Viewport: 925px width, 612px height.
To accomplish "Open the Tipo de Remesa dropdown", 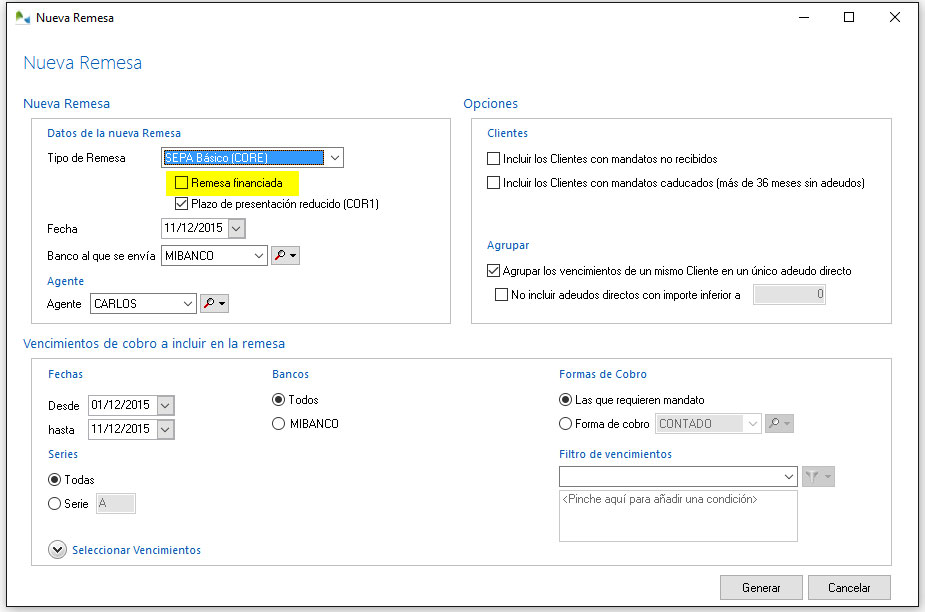I will click(x=334, y=157).
